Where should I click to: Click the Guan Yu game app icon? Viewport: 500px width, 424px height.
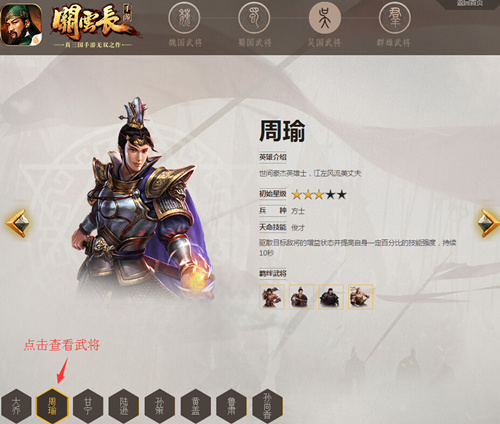tap(21, 24)
